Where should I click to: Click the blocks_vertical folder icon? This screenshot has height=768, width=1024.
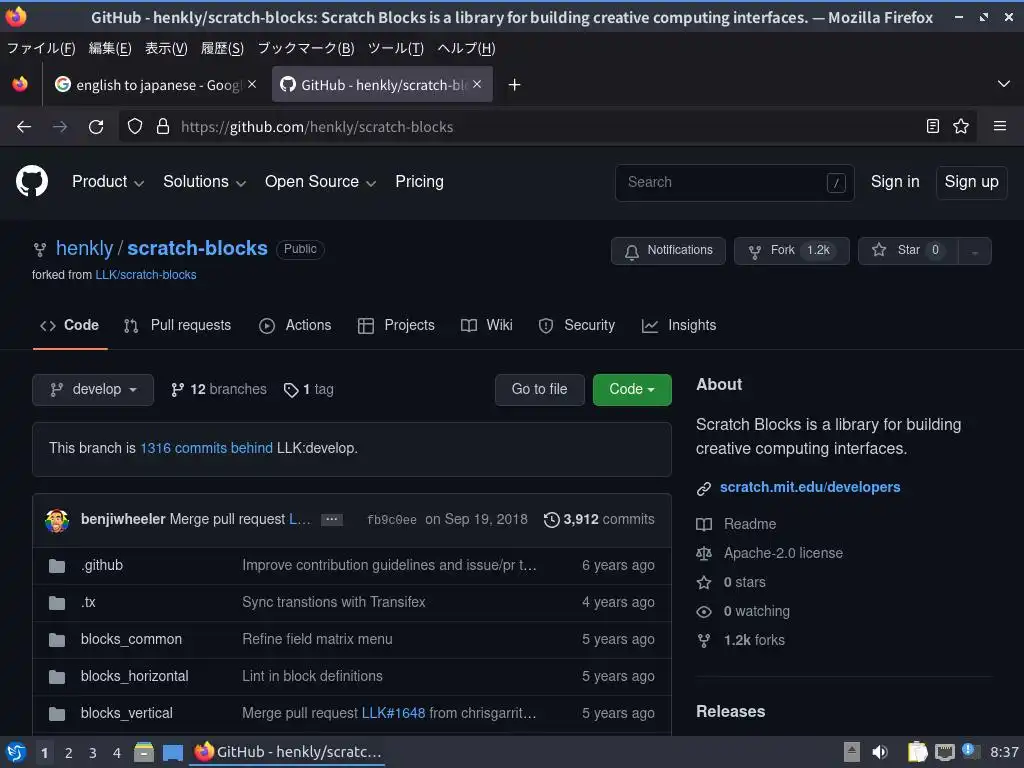(x=57, y=714)
